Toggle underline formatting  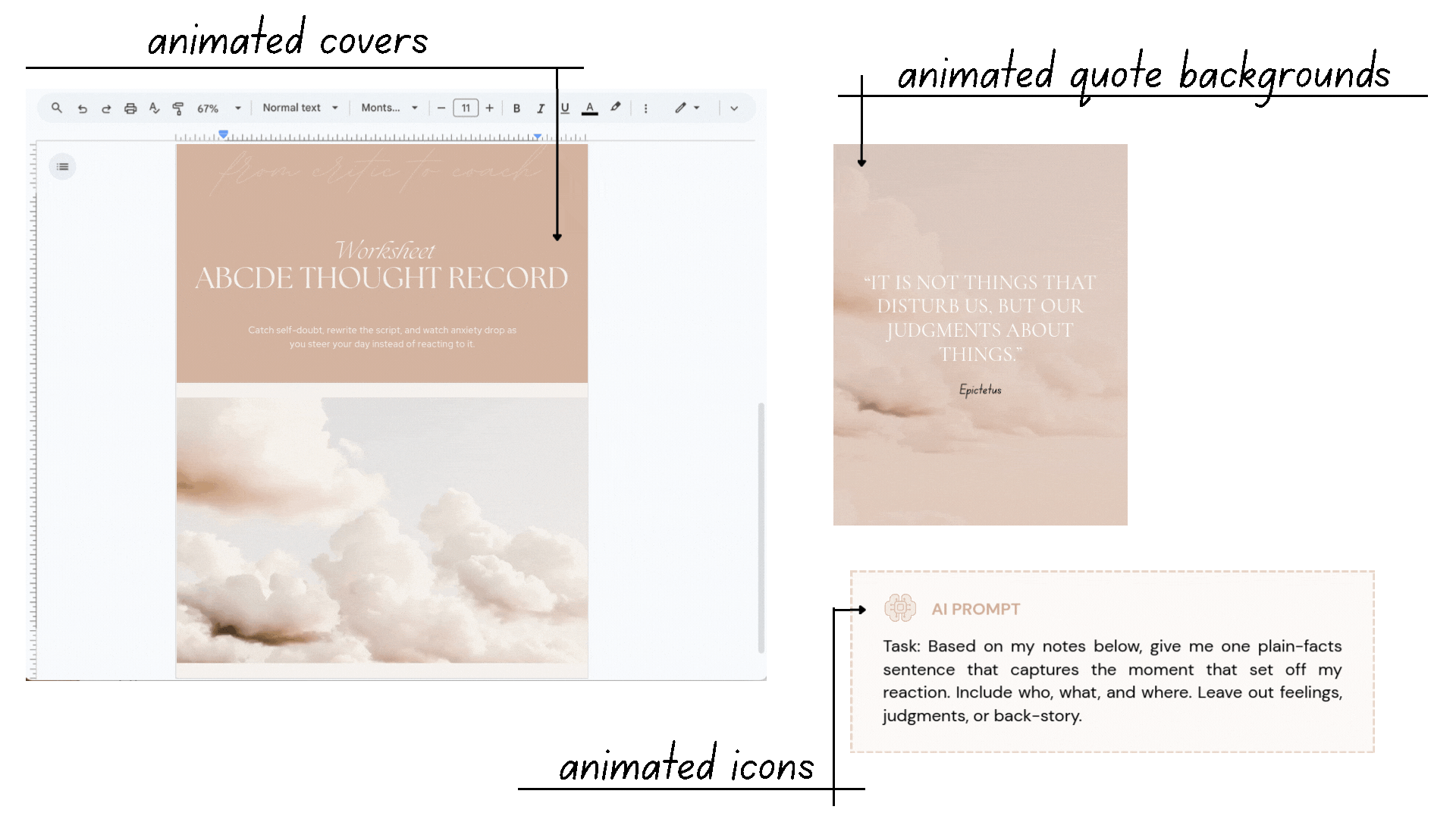(x=565, y=108)
